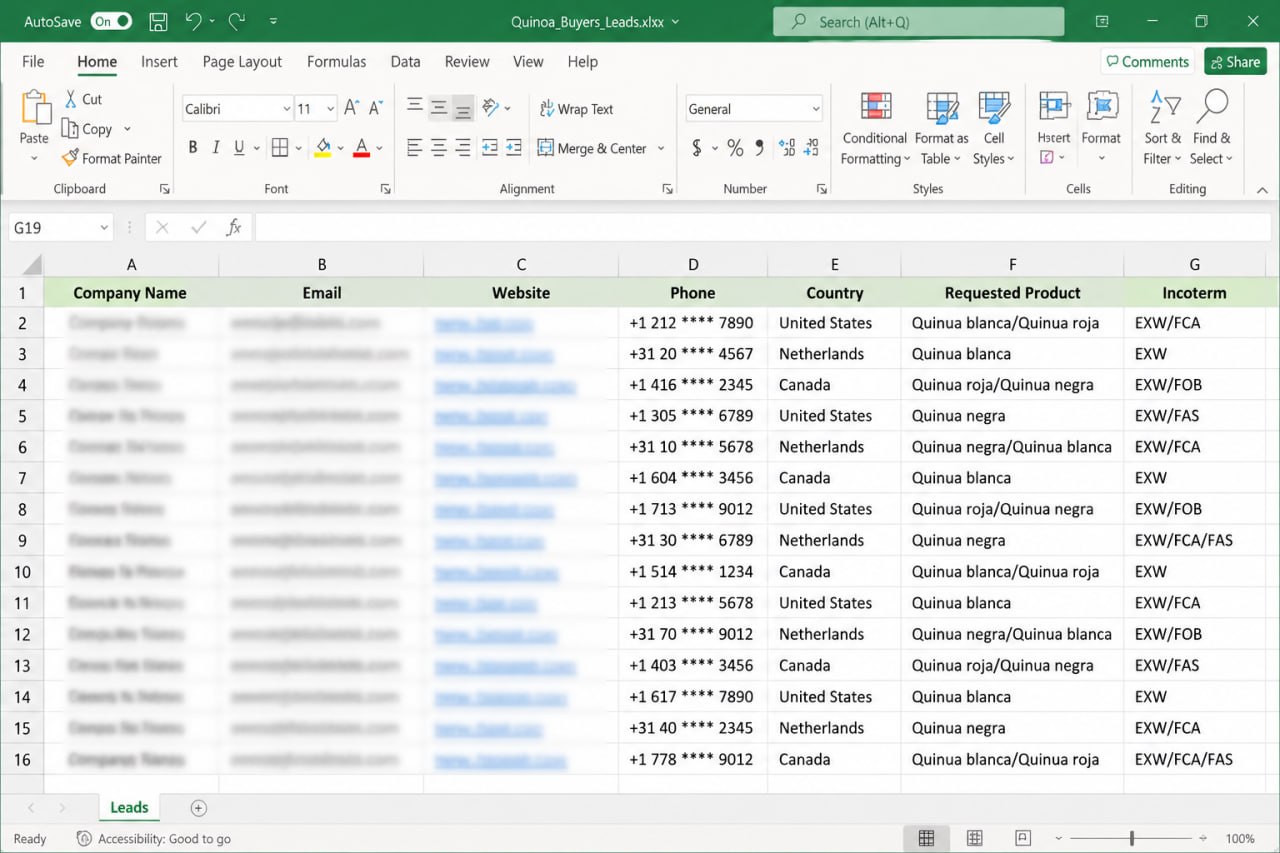Image resolution: width=1280 pixels, height=853 pixels.
Task: Click the Redo arrow icon
Action: 236,21
